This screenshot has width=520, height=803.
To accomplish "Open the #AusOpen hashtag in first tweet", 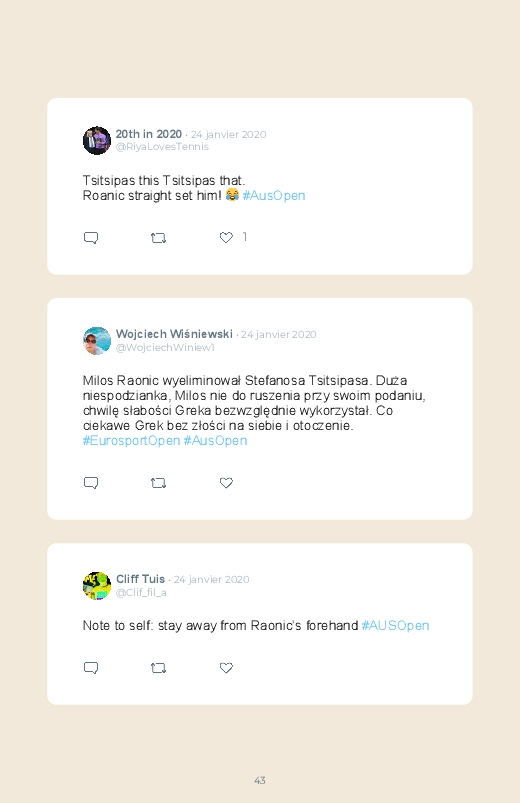I will coord(274,196).
